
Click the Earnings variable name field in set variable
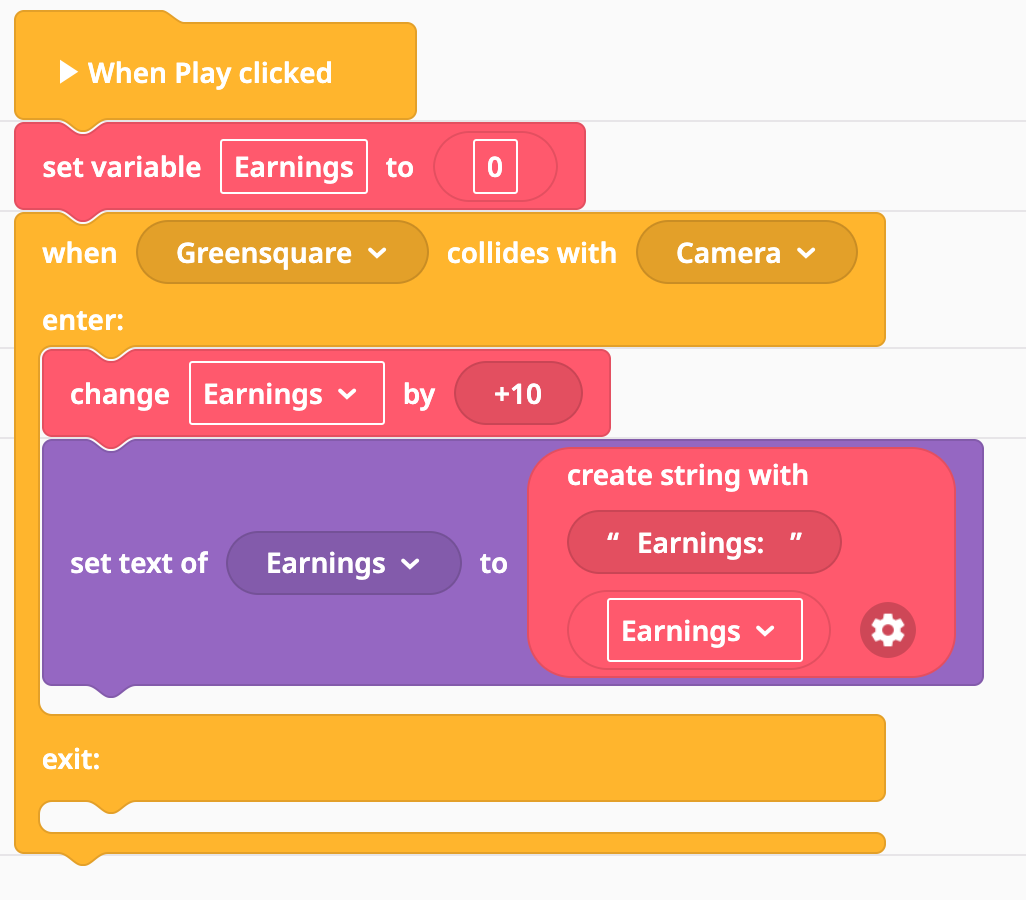point(294,167)
